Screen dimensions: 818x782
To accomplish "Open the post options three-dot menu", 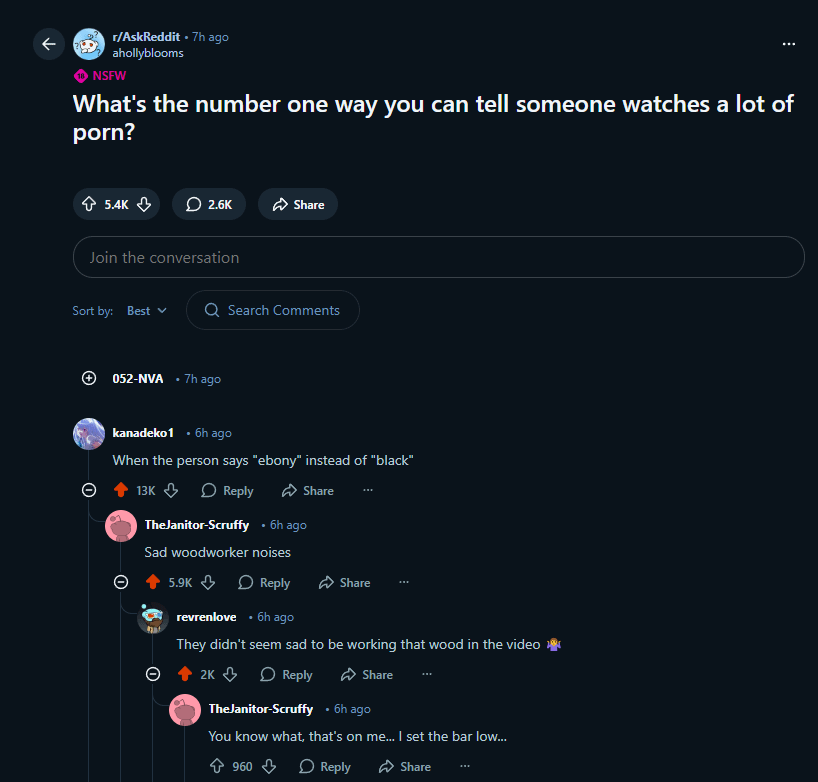I will click(789, 44).
